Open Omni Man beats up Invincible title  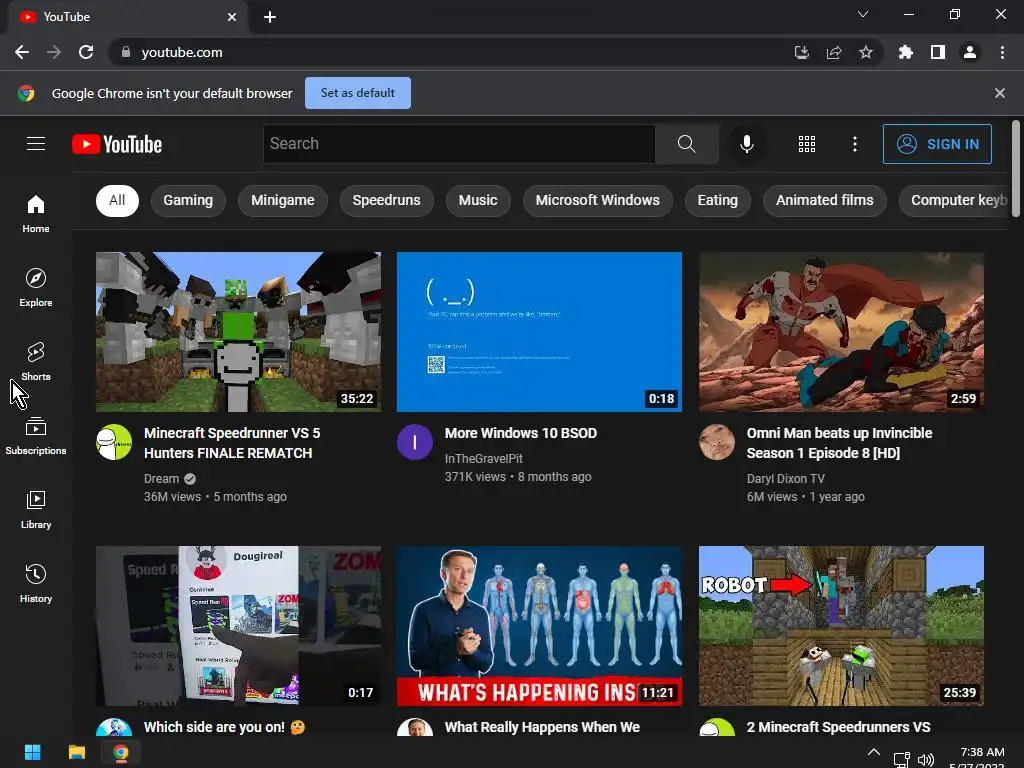839,443
